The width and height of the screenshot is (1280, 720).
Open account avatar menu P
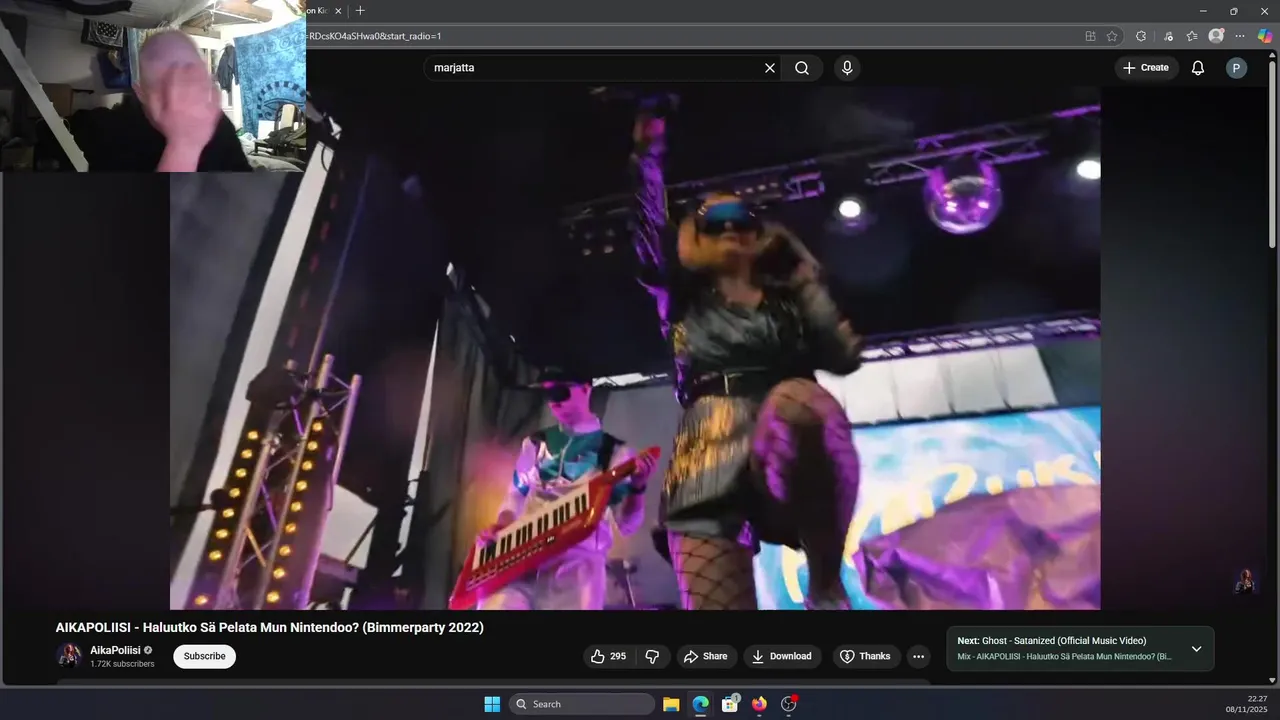1237,68
